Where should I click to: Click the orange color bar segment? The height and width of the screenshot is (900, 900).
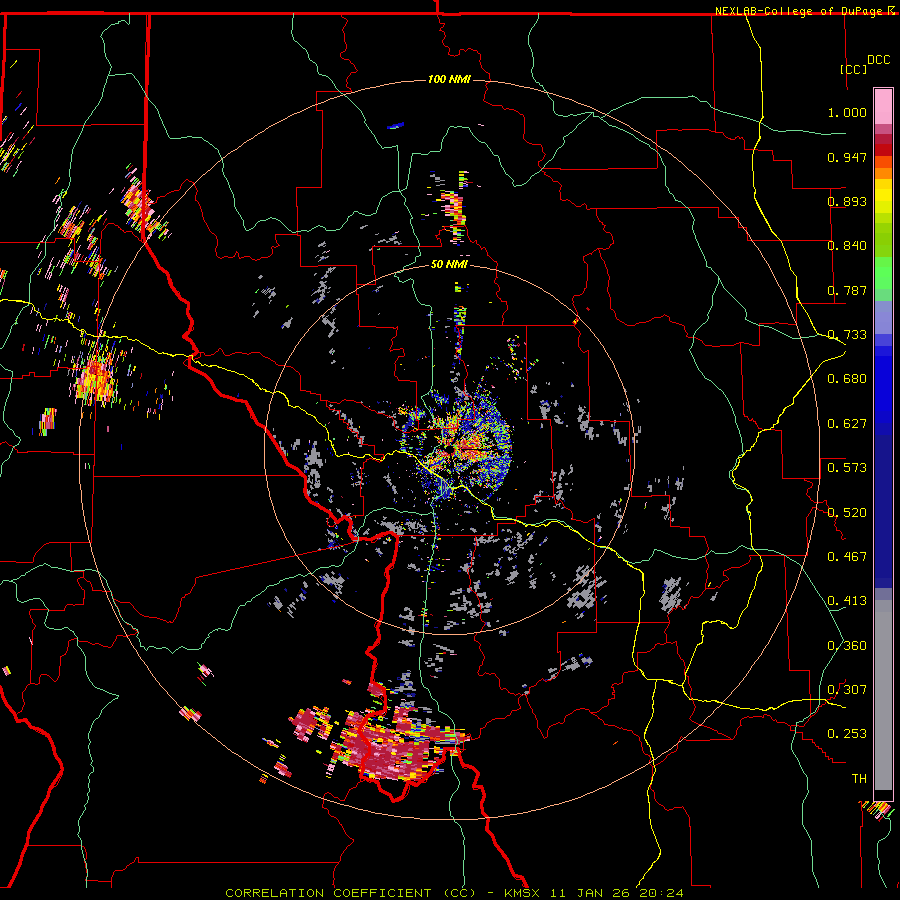tap(883, 173)
